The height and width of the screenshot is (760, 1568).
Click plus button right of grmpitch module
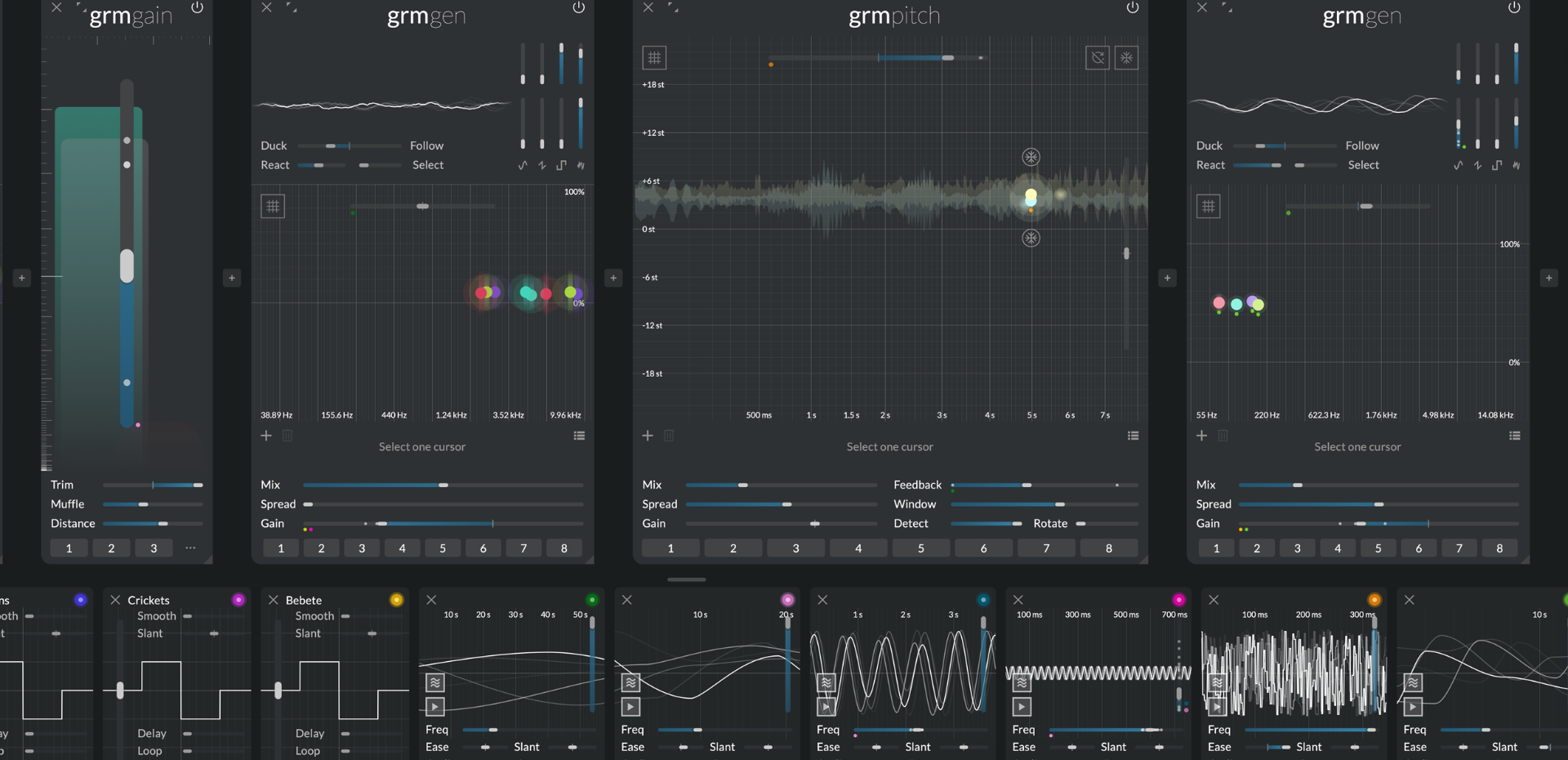coord(1167,278)
